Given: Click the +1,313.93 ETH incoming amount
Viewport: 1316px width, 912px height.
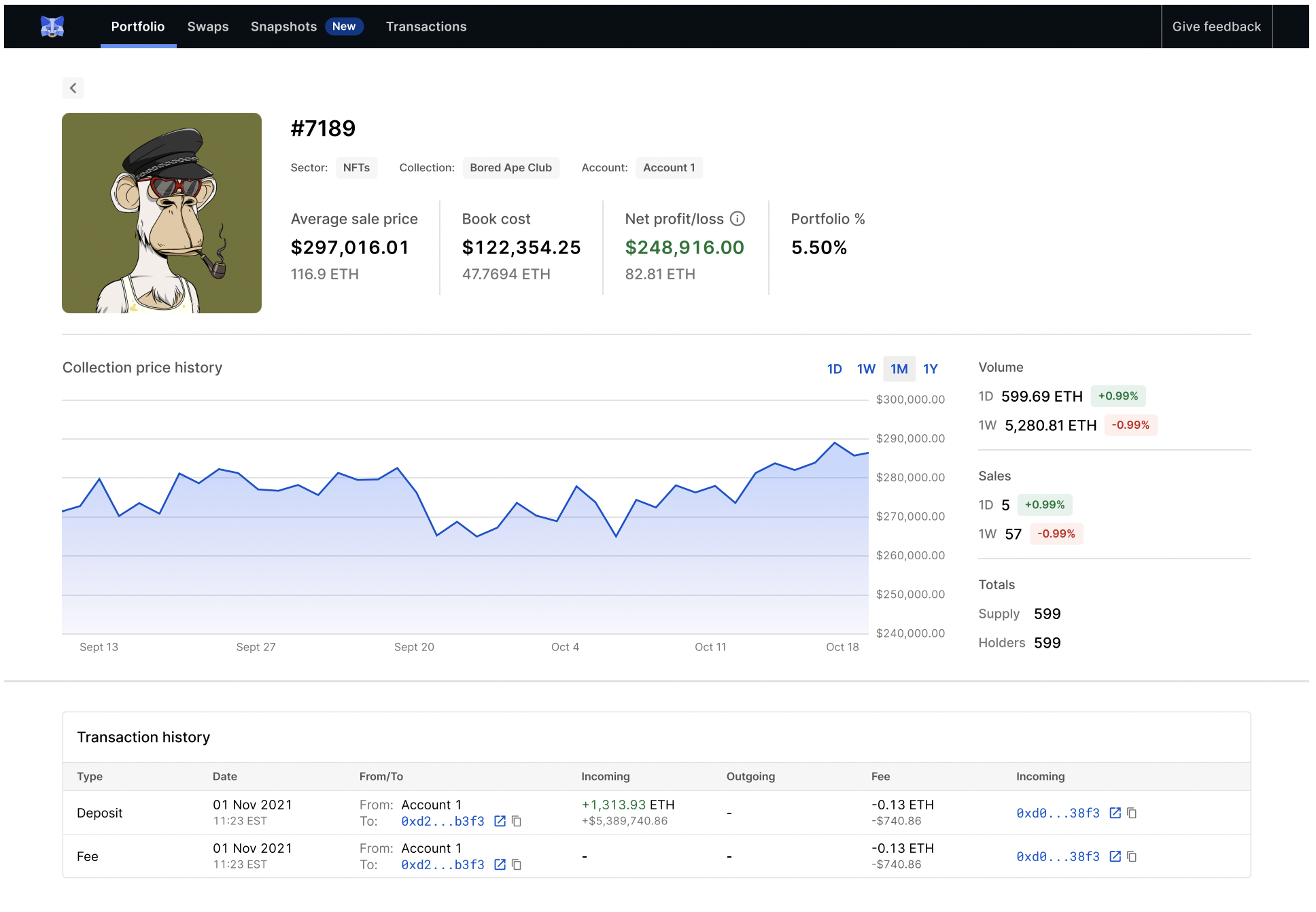Looking at the screenshot, I should tap(628, 805).
